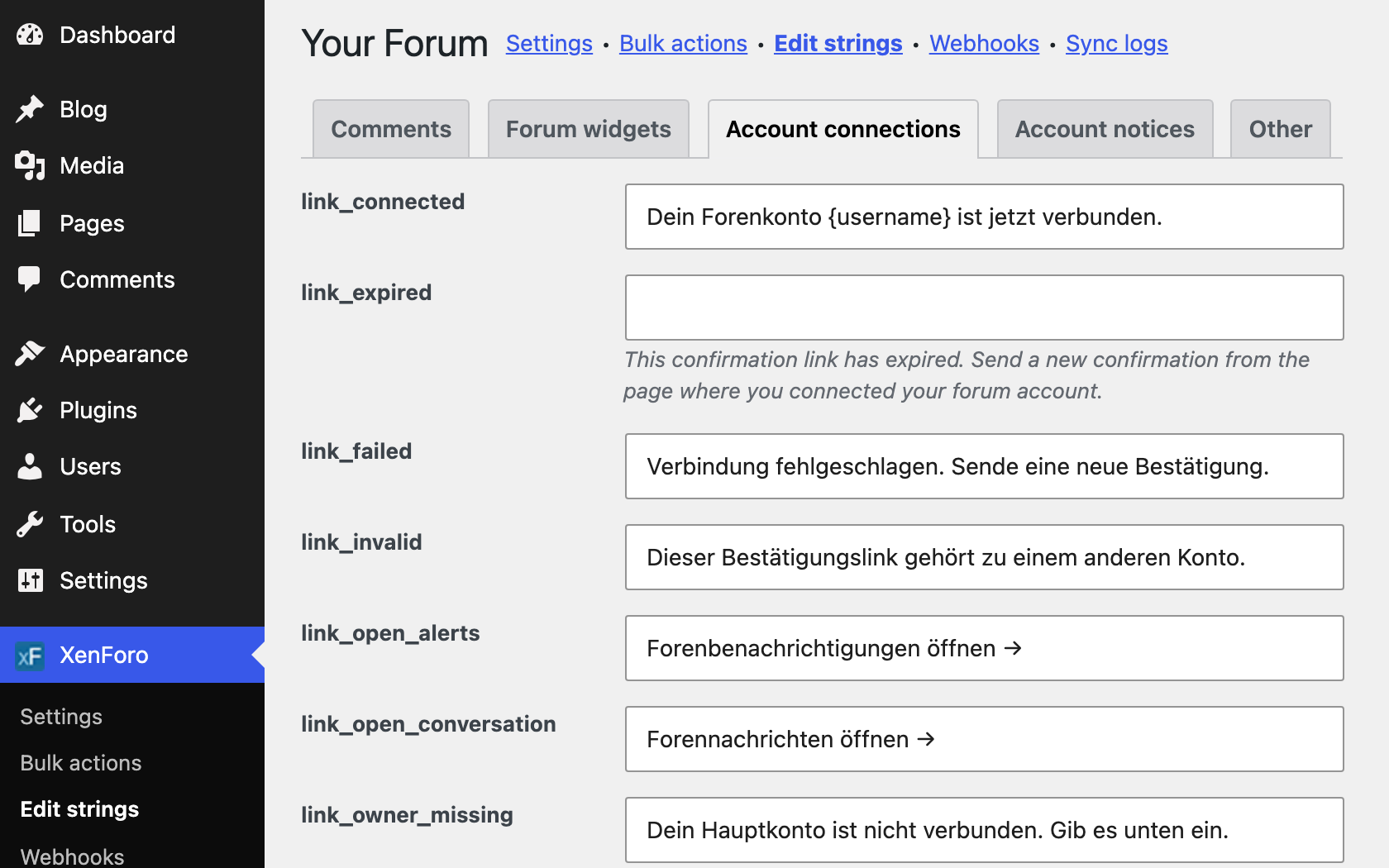Select XenForo in the admin menu
Viewport: 1389px width, 868px height.
click(132, 655)
